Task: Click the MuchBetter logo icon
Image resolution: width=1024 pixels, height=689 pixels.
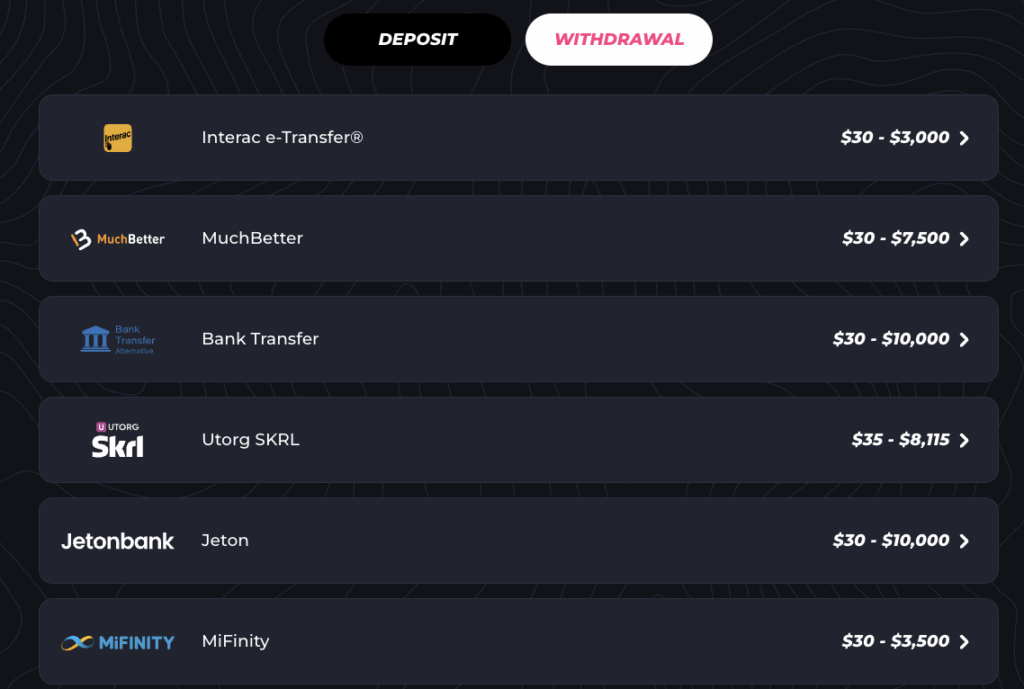Action: click(118, 239)
